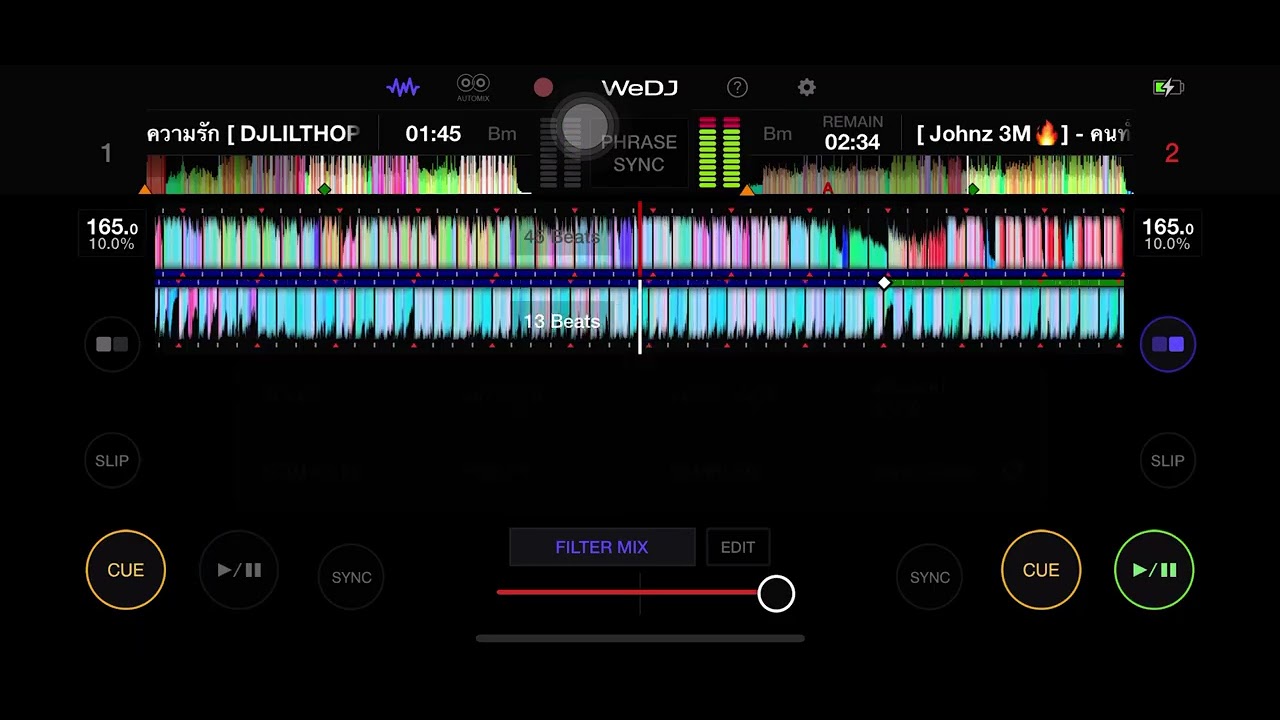Tap the WeDJ logo

coord(640,88)
